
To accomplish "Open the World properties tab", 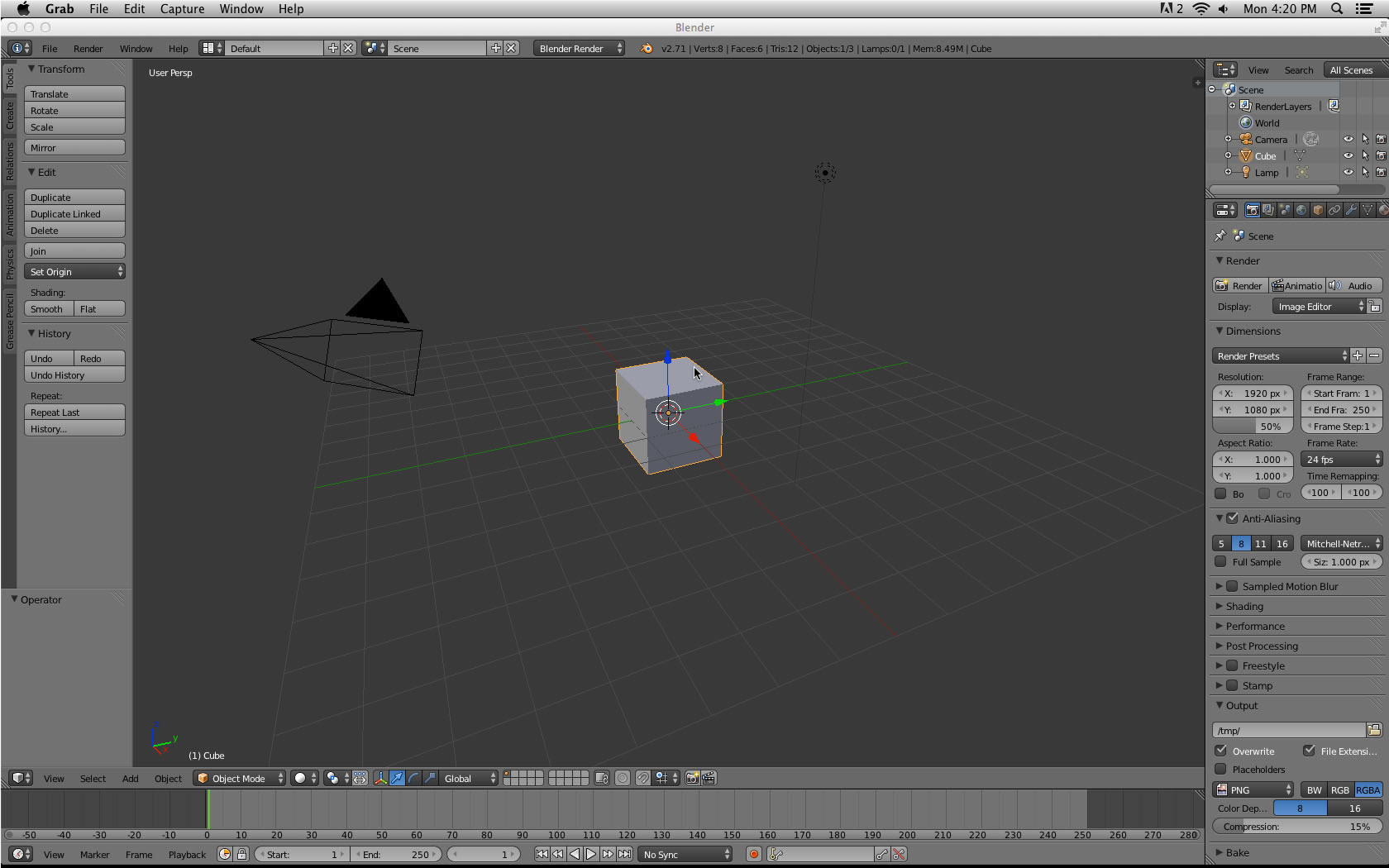I will point(1301,210).
